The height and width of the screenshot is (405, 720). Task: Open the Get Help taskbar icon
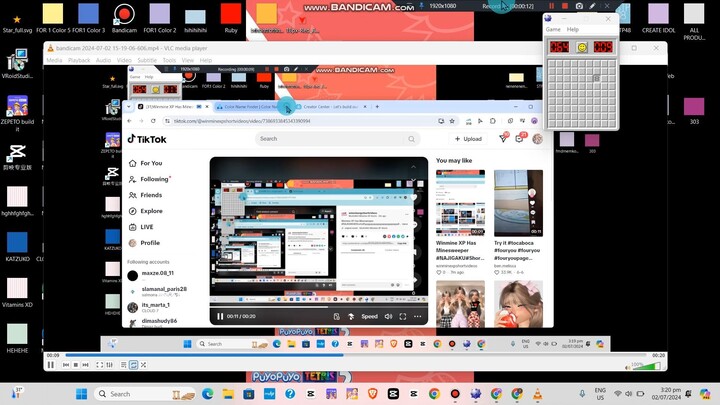coord(290,394)
